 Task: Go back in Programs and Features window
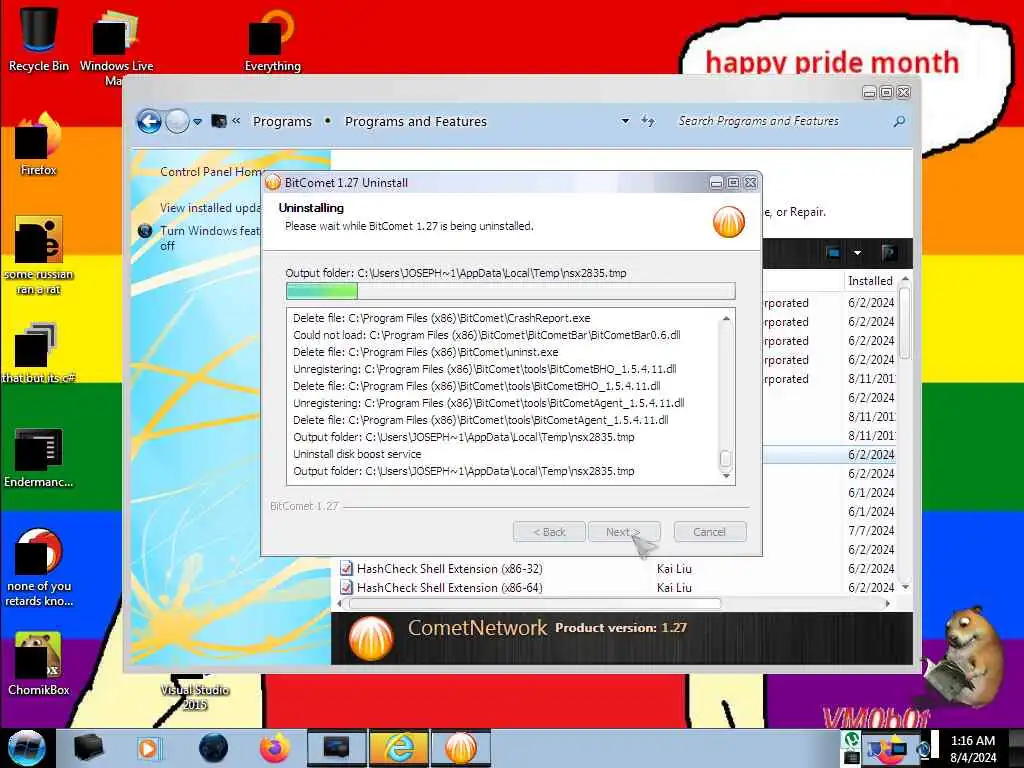pos(149,121)
